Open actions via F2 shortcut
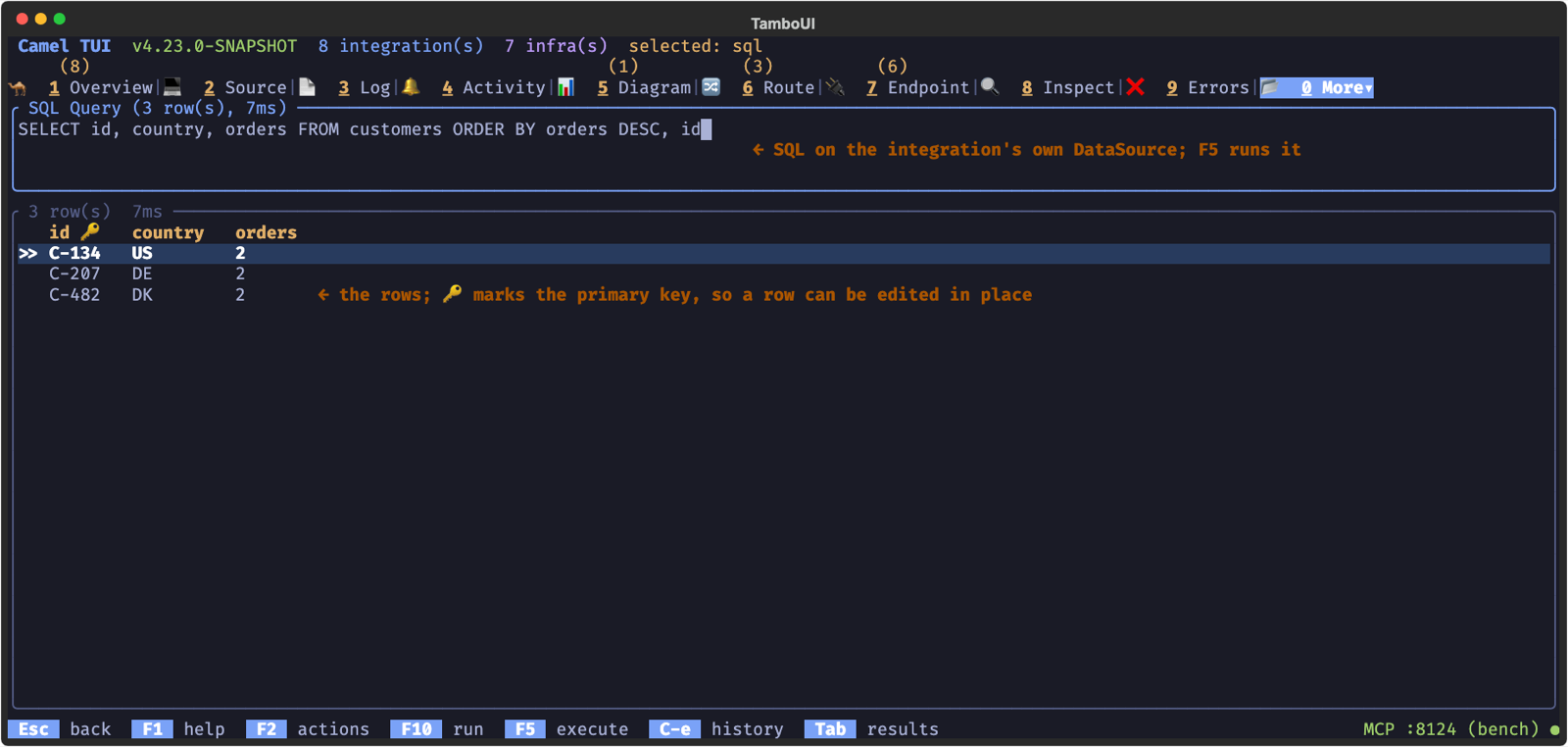Screen dimensions: 1568x747 308,729
